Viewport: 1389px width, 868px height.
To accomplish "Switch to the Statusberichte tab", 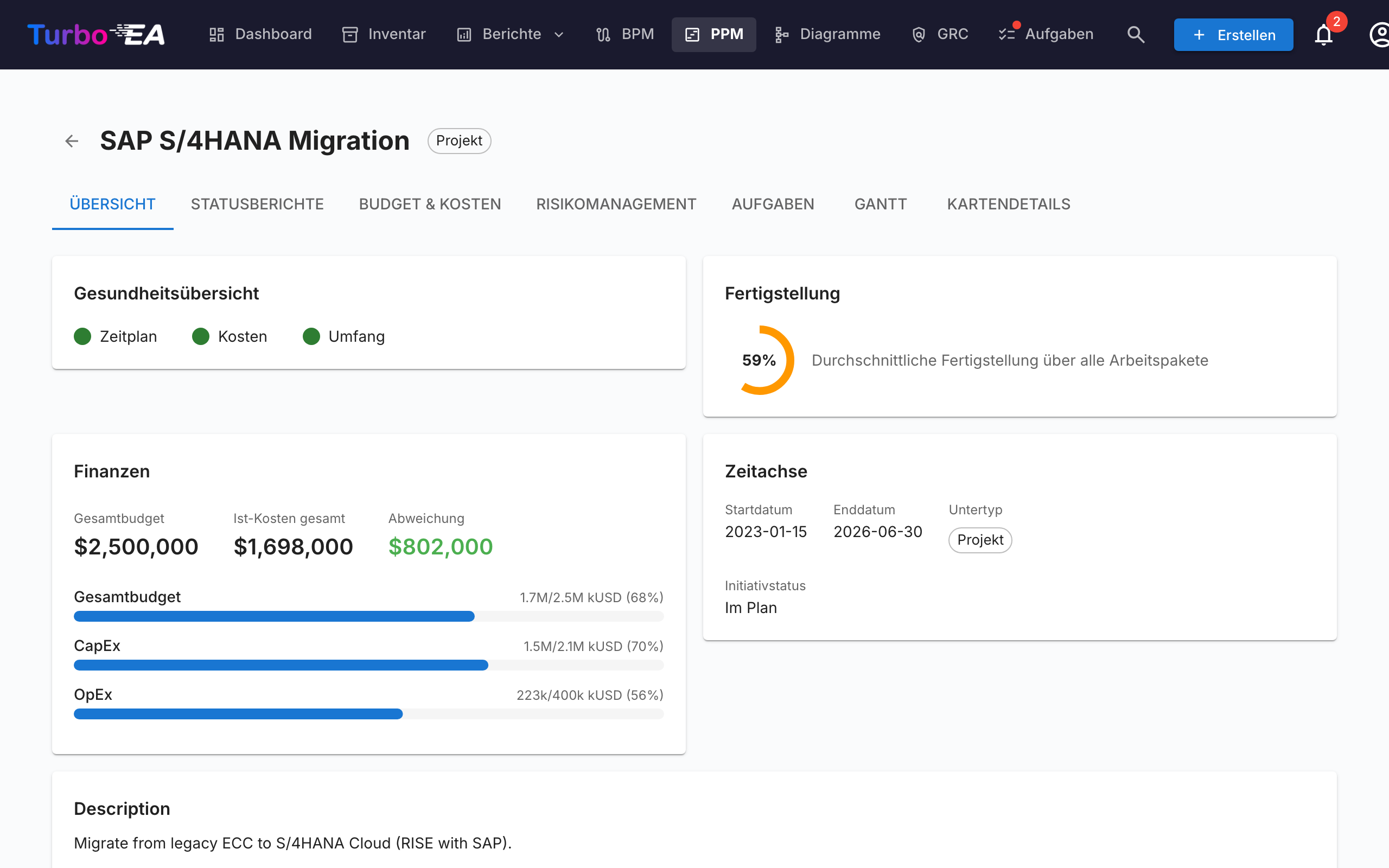I will coord(257,205).
